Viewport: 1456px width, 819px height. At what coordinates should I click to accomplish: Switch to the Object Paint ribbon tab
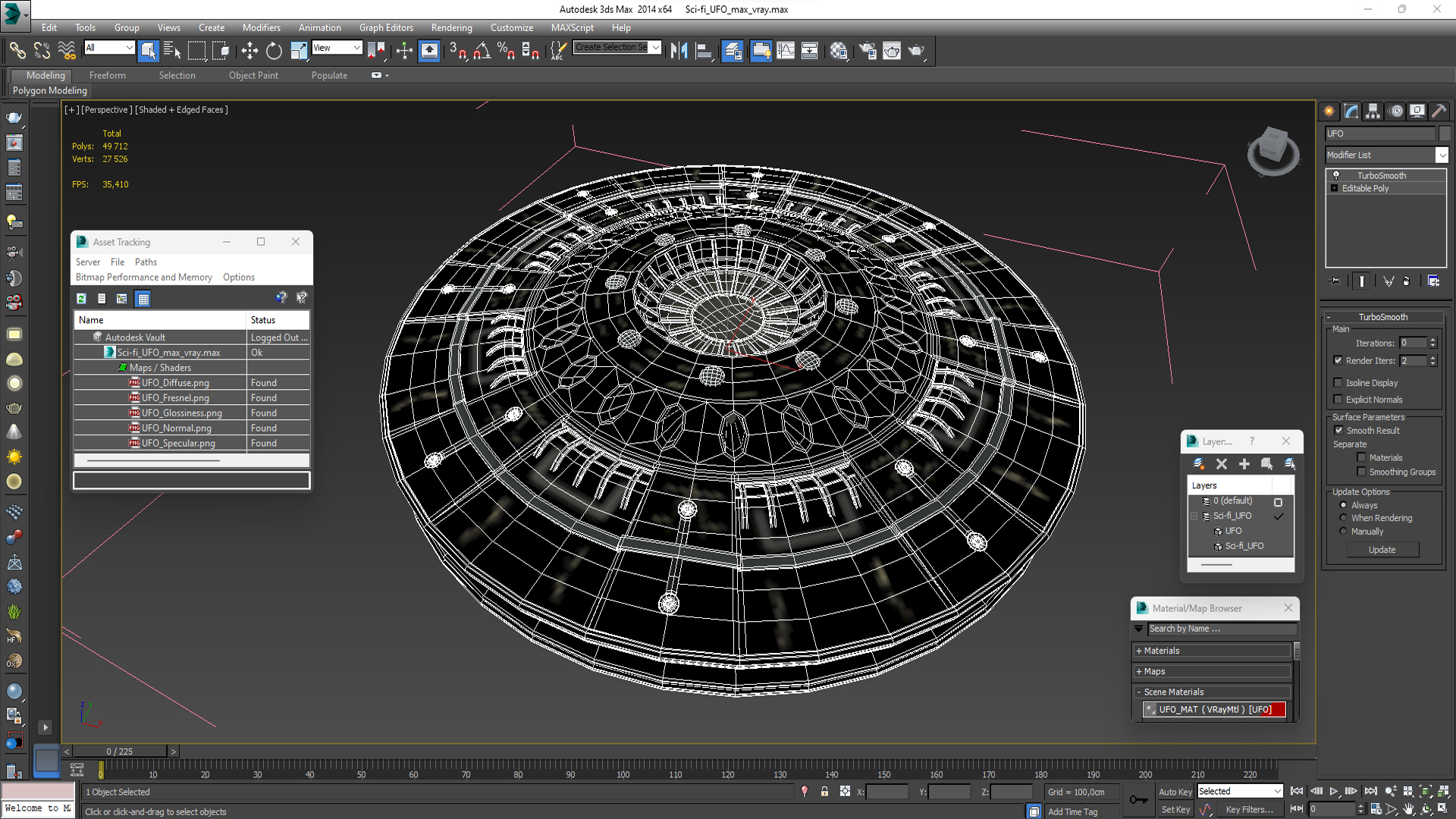tap(253, 75)
